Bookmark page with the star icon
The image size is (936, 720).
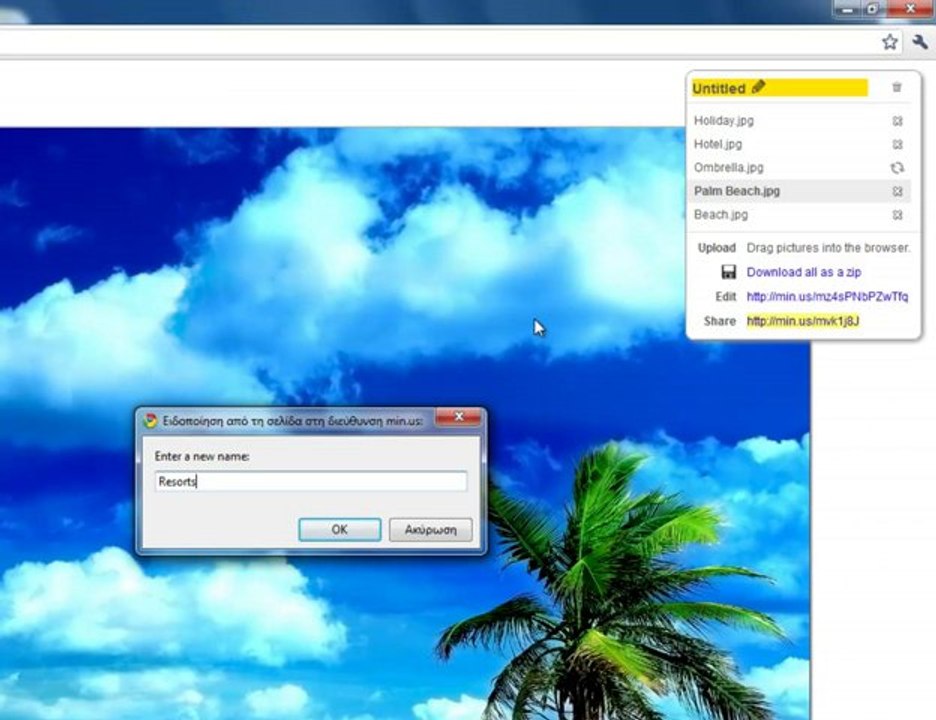[x=889, y=42]
